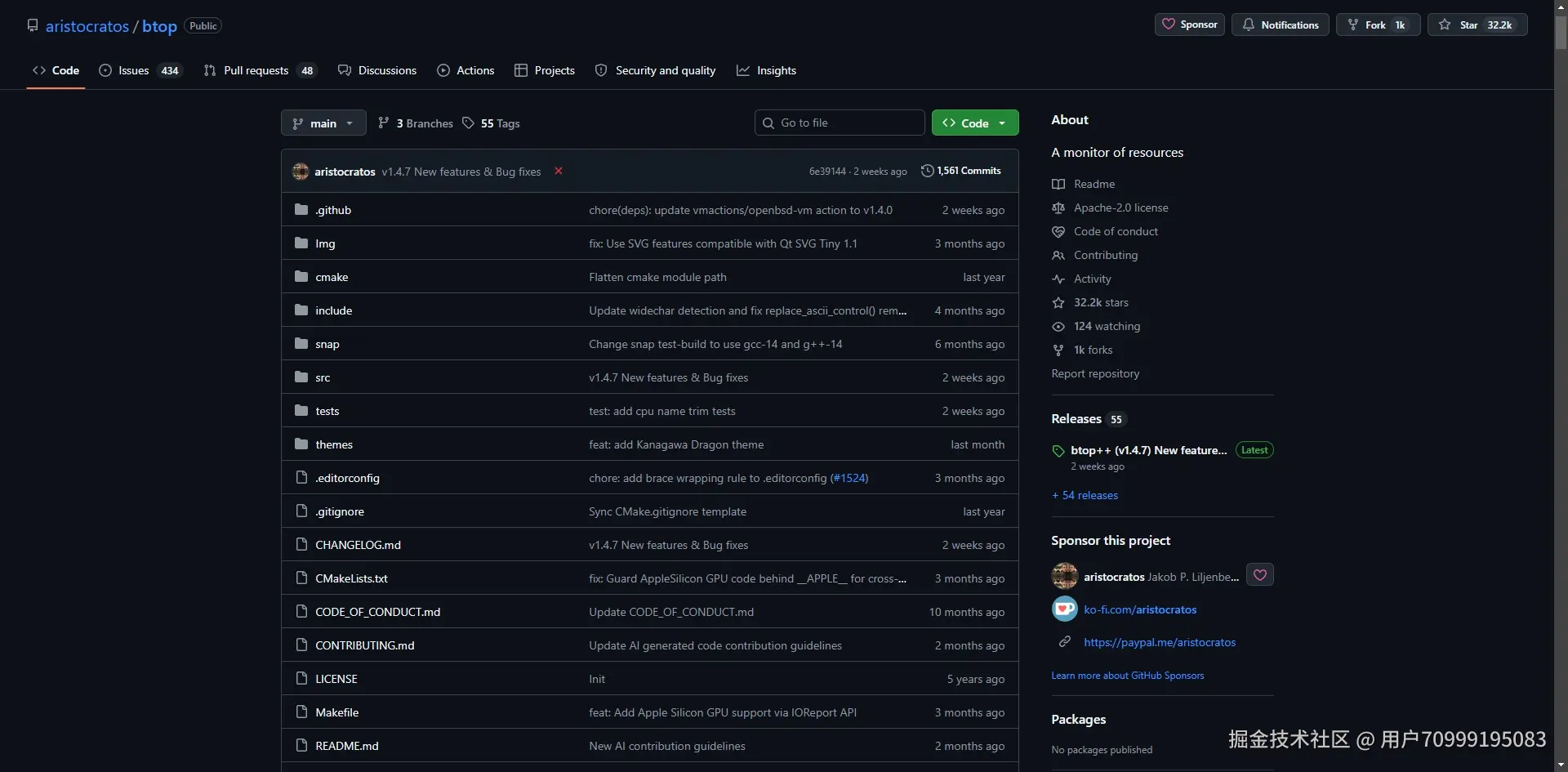This screenshot has height=772, width=1568.
Task: Click the cmake folder icon
Action: 301,276
